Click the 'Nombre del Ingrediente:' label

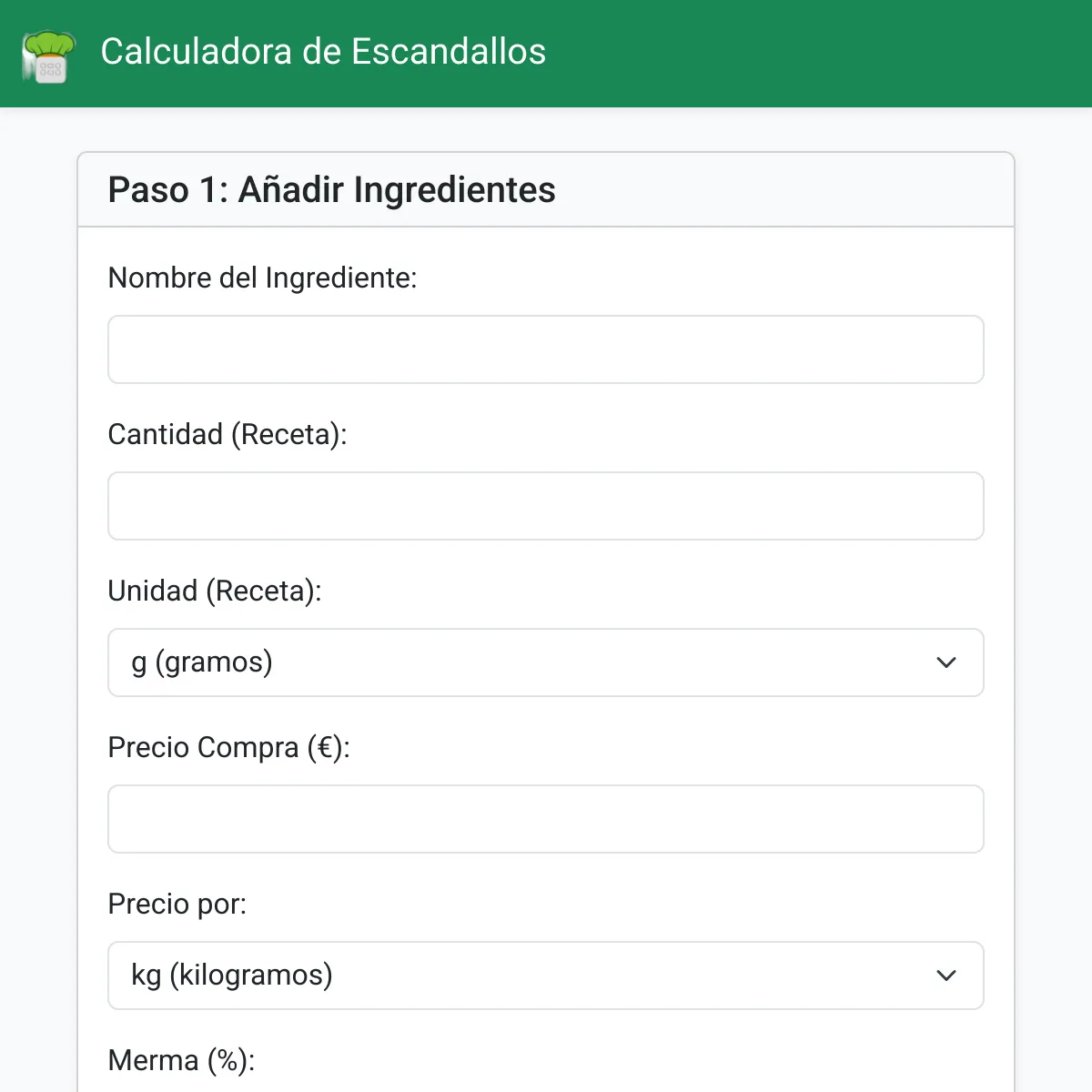tap(262, 278)
